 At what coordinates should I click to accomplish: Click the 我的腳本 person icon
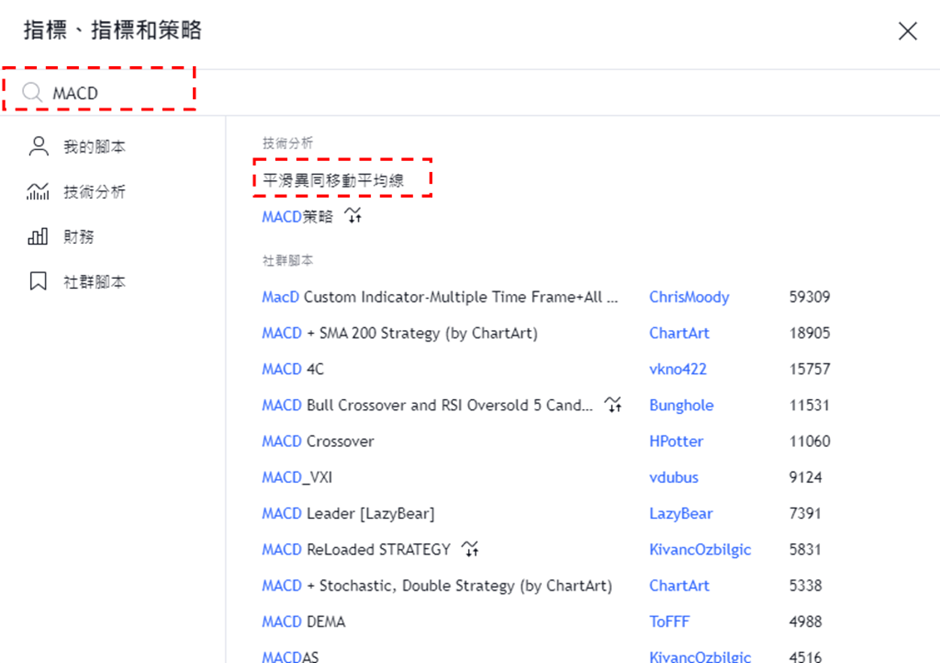(x=38, y=147)
